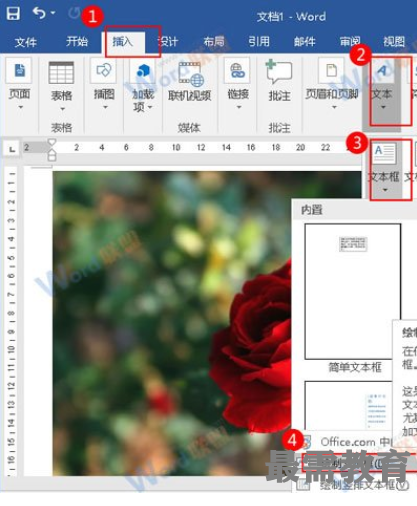
Task: Click the 页面 pages icon
Action: (x=19, y=71)
